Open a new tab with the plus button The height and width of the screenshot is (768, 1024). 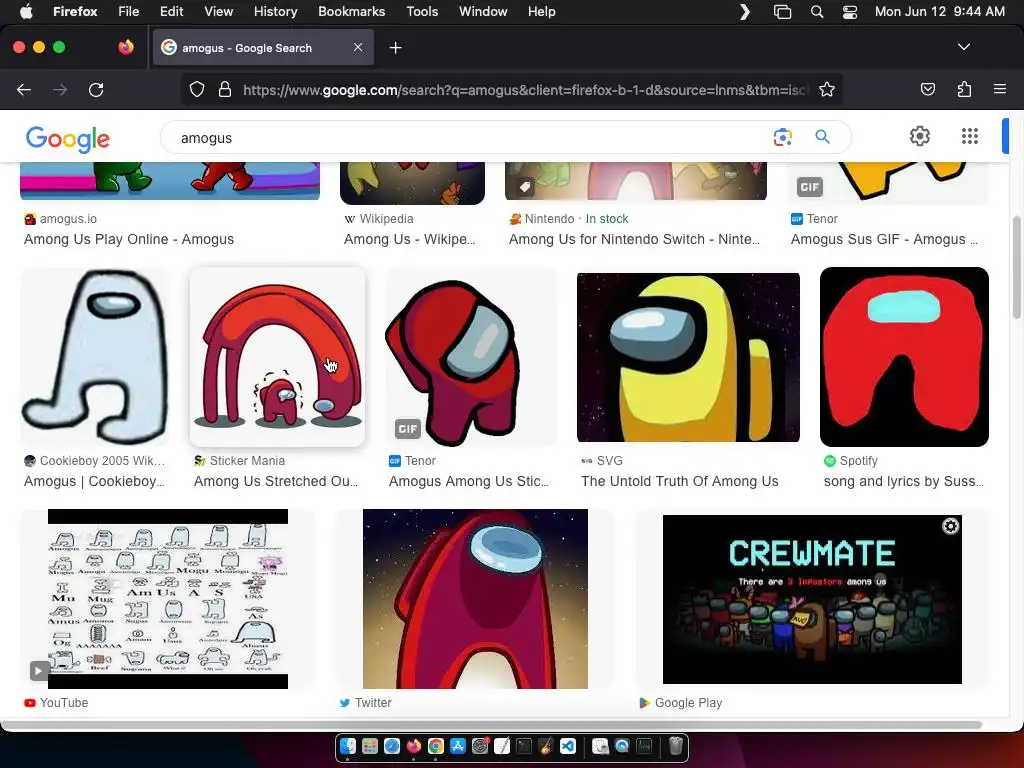pos(395,48)
